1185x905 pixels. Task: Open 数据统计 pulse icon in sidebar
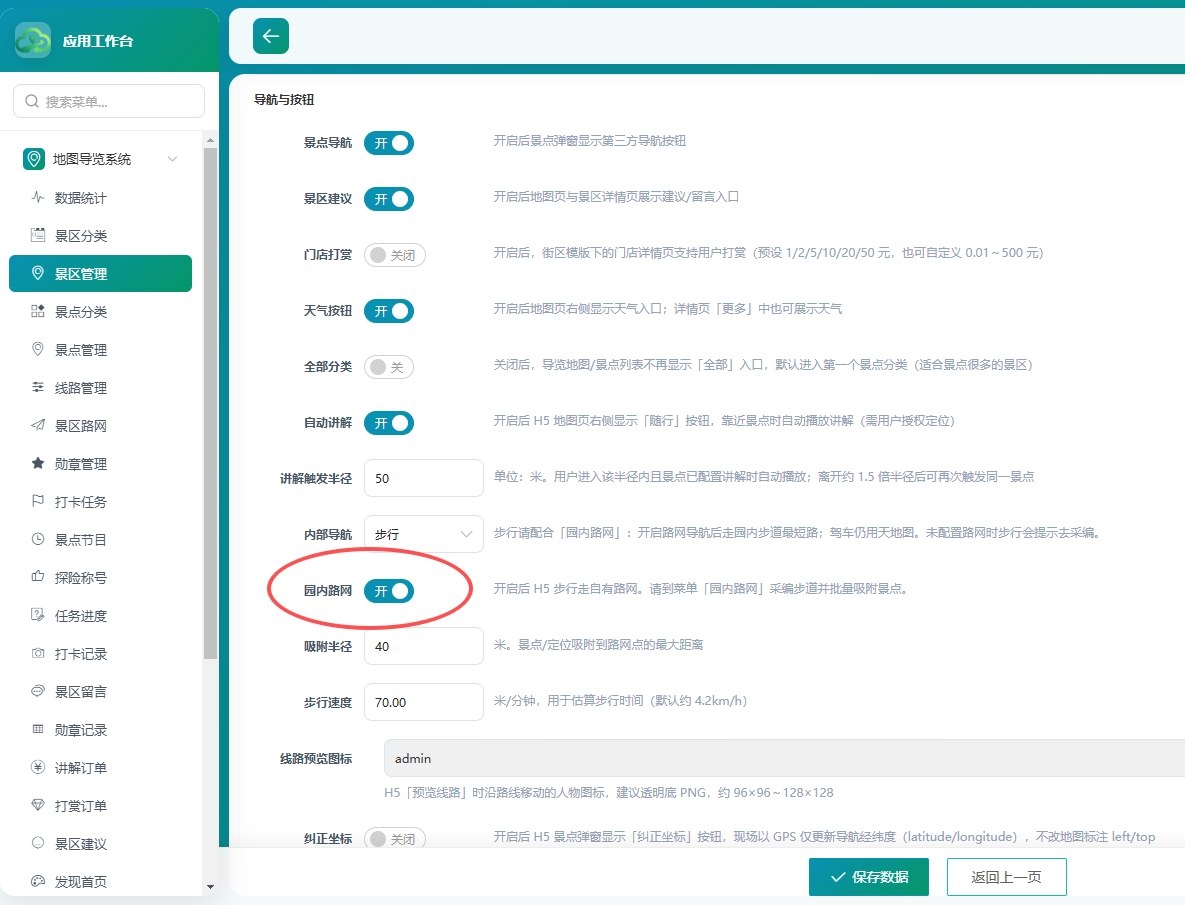(38, 197)
